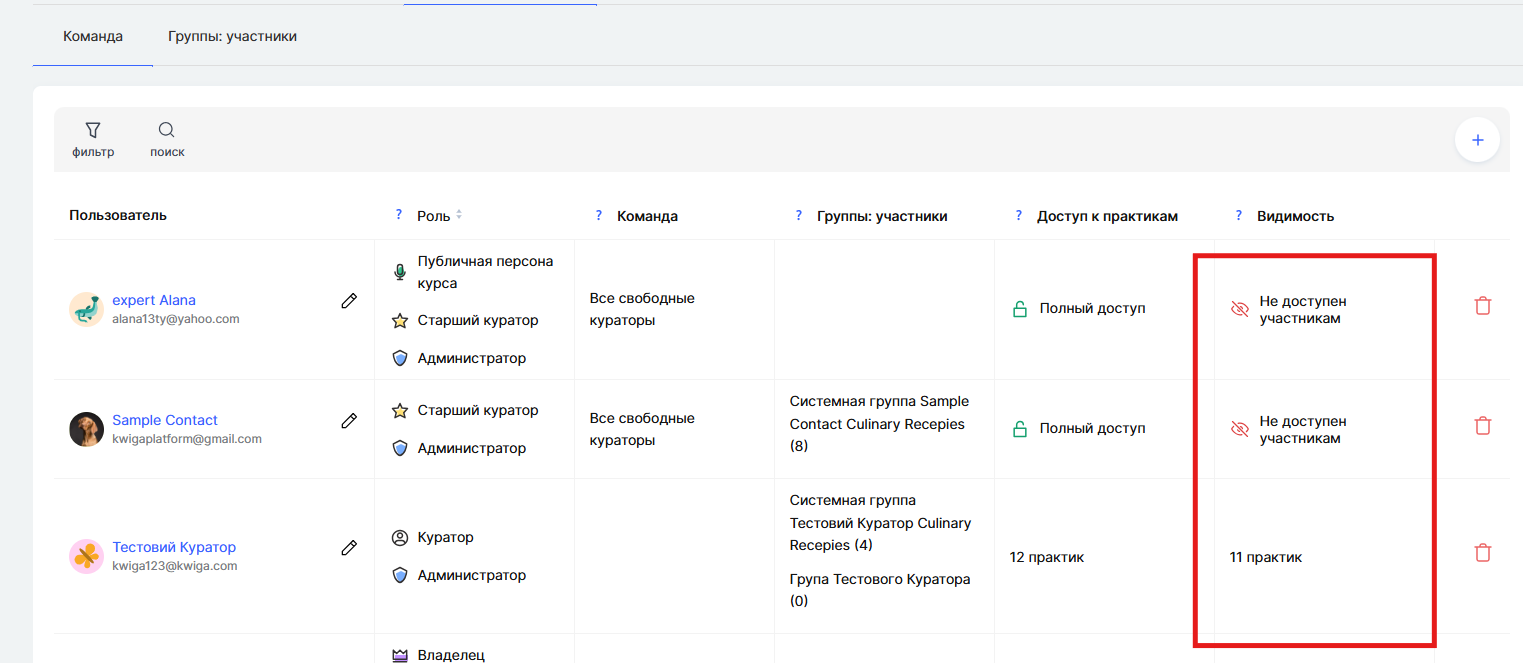Select the Команда tab
Image resolution: width=1523 pixels, height=663 pixels.
93,36
